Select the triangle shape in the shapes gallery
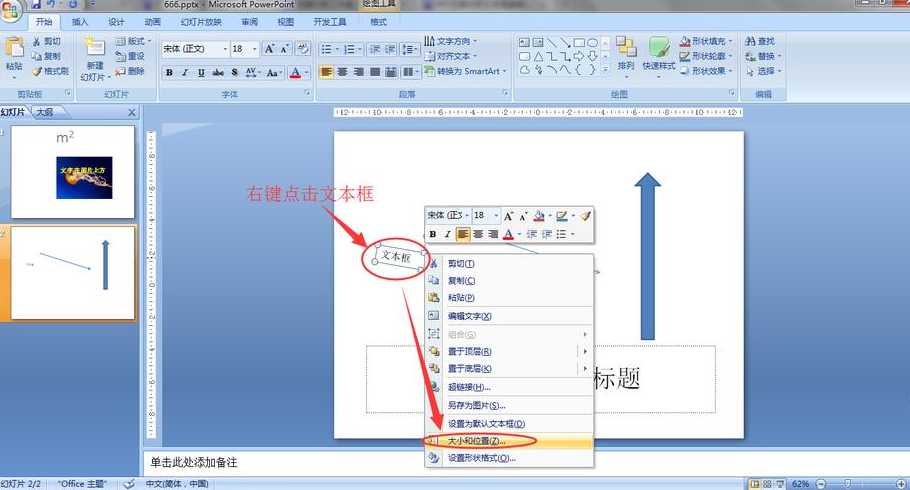910x490 pixels. coord(539,56)
